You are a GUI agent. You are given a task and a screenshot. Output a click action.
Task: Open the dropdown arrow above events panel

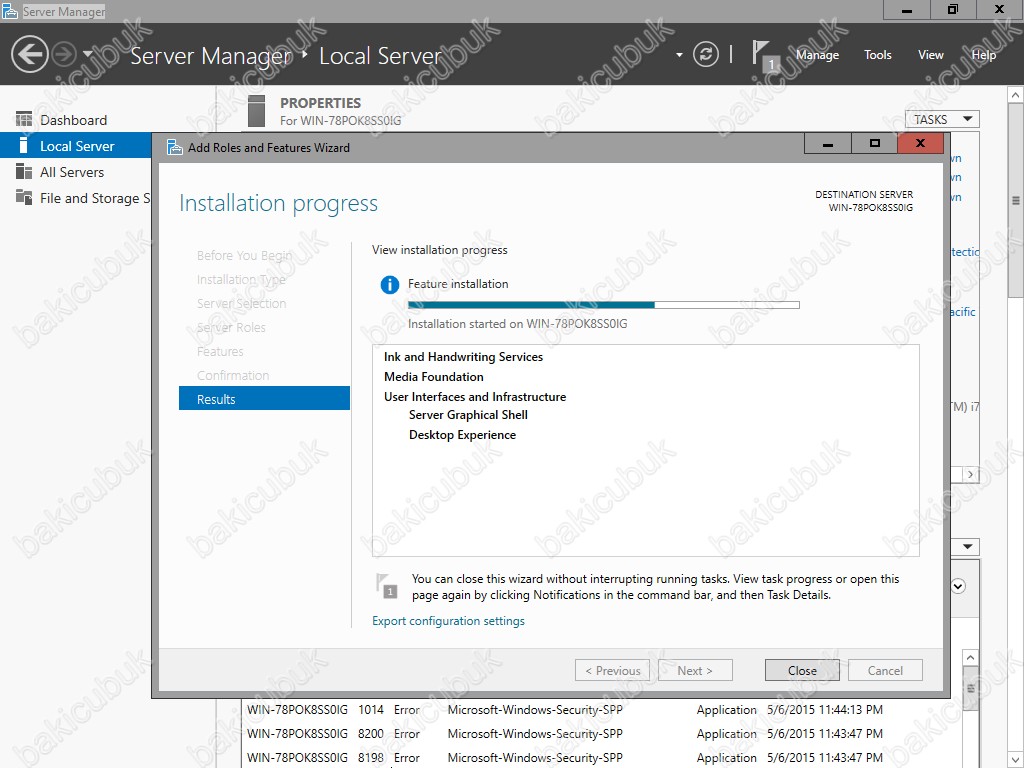[967, 546]
